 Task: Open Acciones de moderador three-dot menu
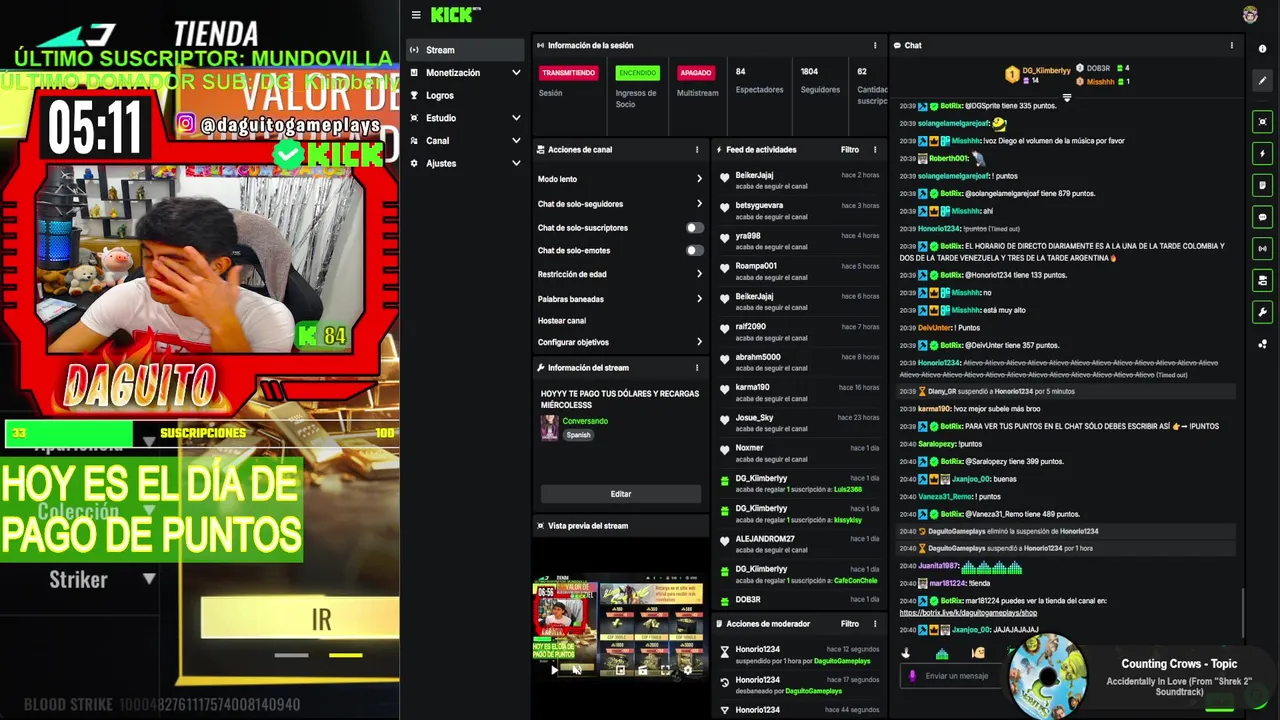pyautogui.click(x=875, y=623)
